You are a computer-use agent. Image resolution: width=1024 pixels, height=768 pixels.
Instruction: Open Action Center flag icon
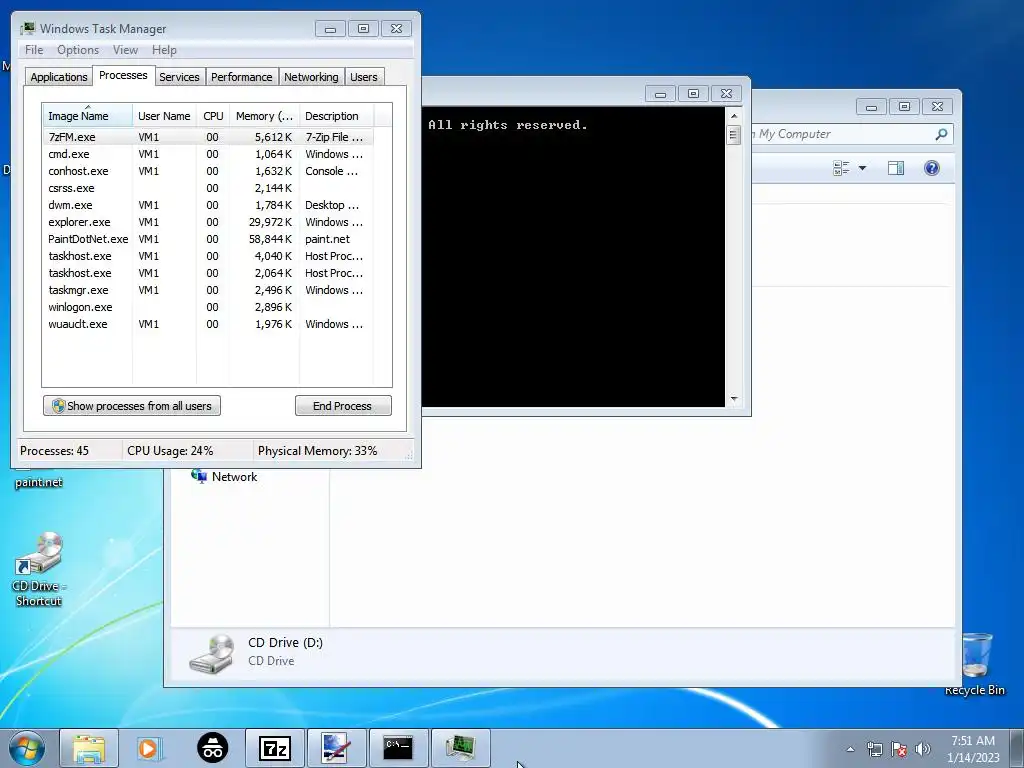[899, 749]
